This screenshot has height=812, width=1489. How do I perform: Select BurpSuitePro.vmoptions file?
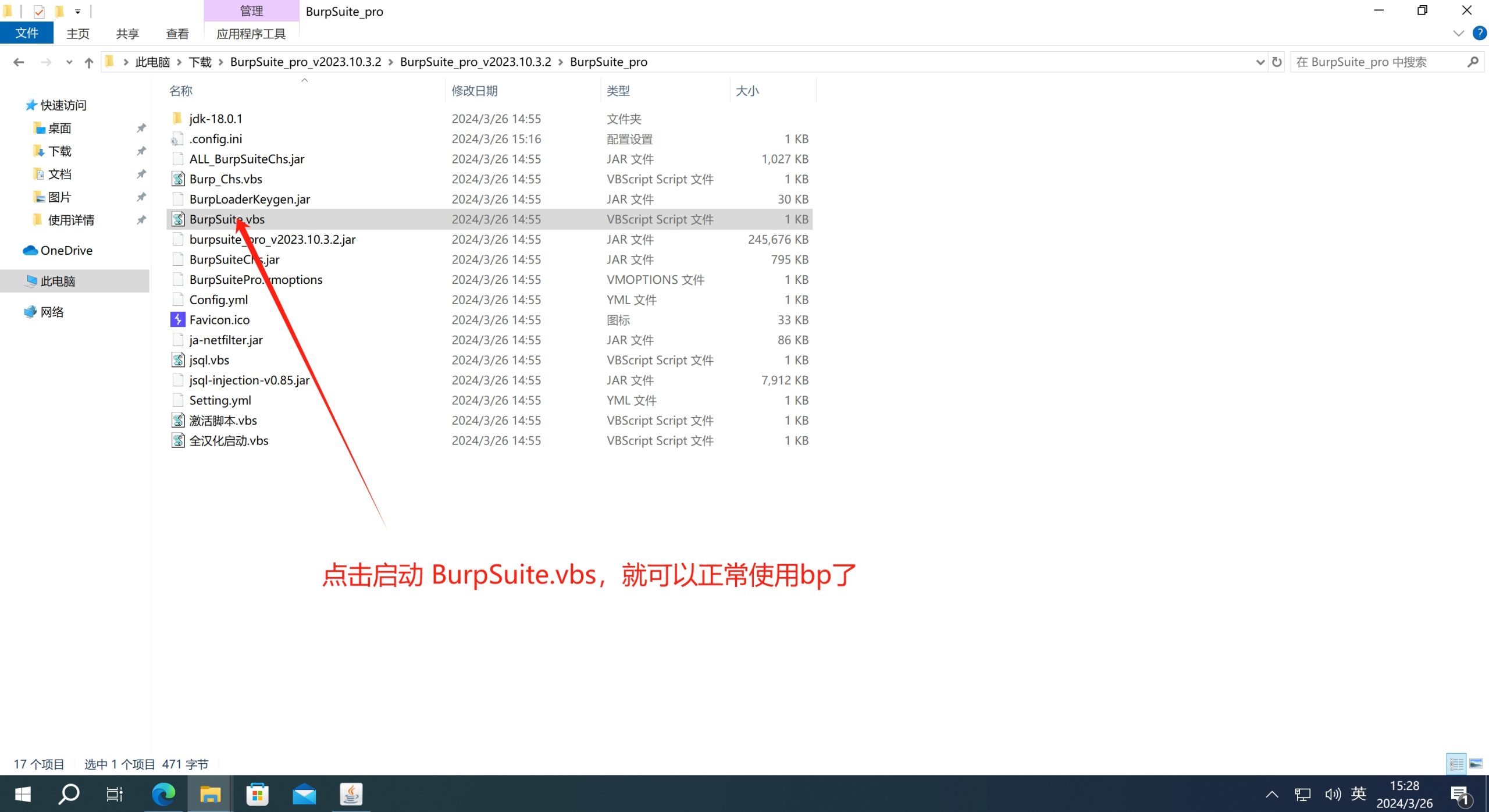click(x=256, y=280)
